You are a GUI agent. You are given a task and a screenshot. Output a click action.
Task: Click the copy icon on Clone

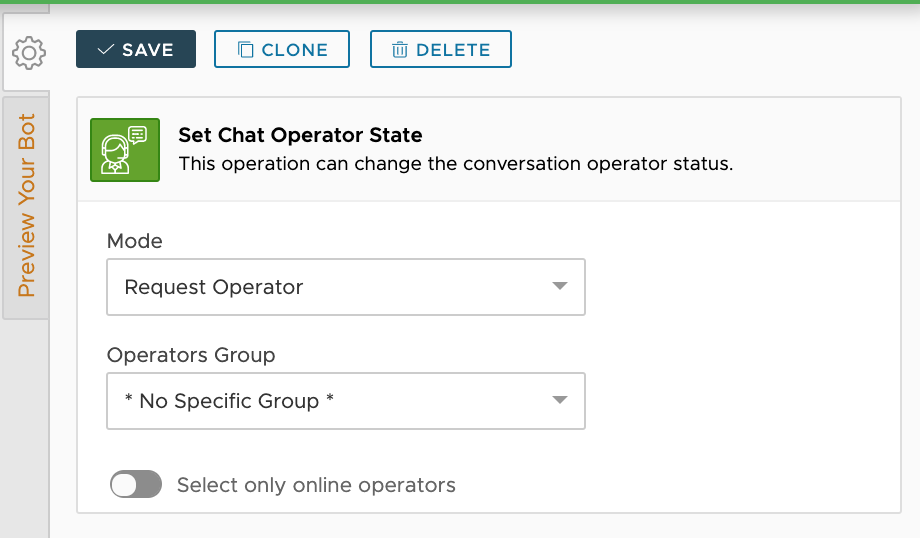pyautogui.click(x=245, y=50)
